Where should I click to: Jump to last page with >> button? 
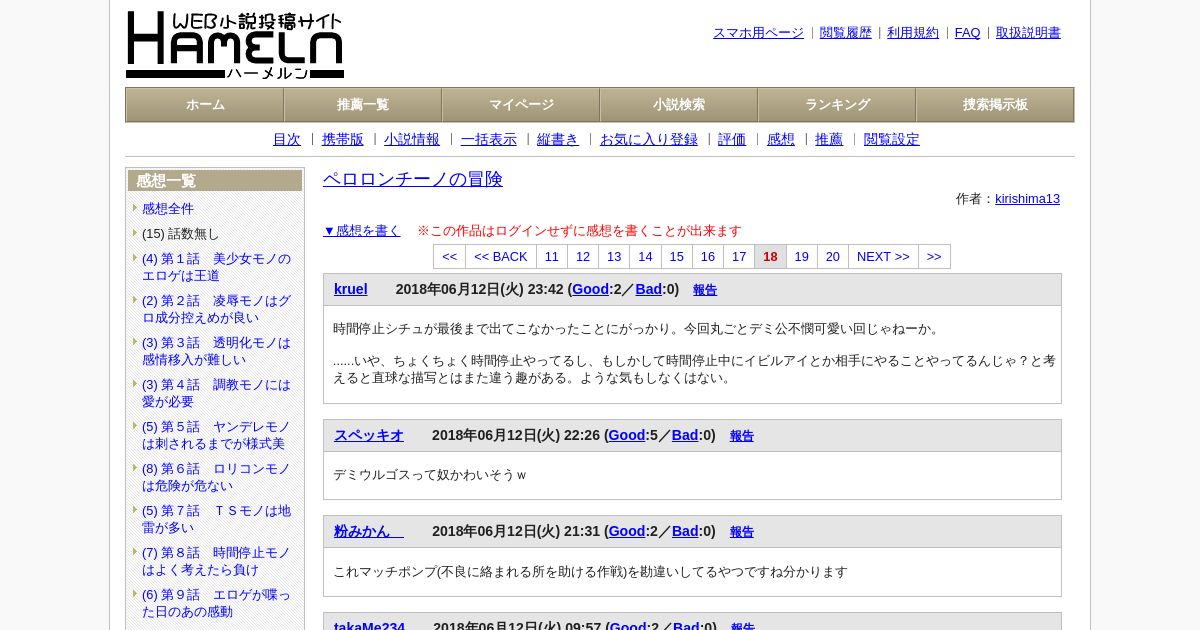pos(934,257)
